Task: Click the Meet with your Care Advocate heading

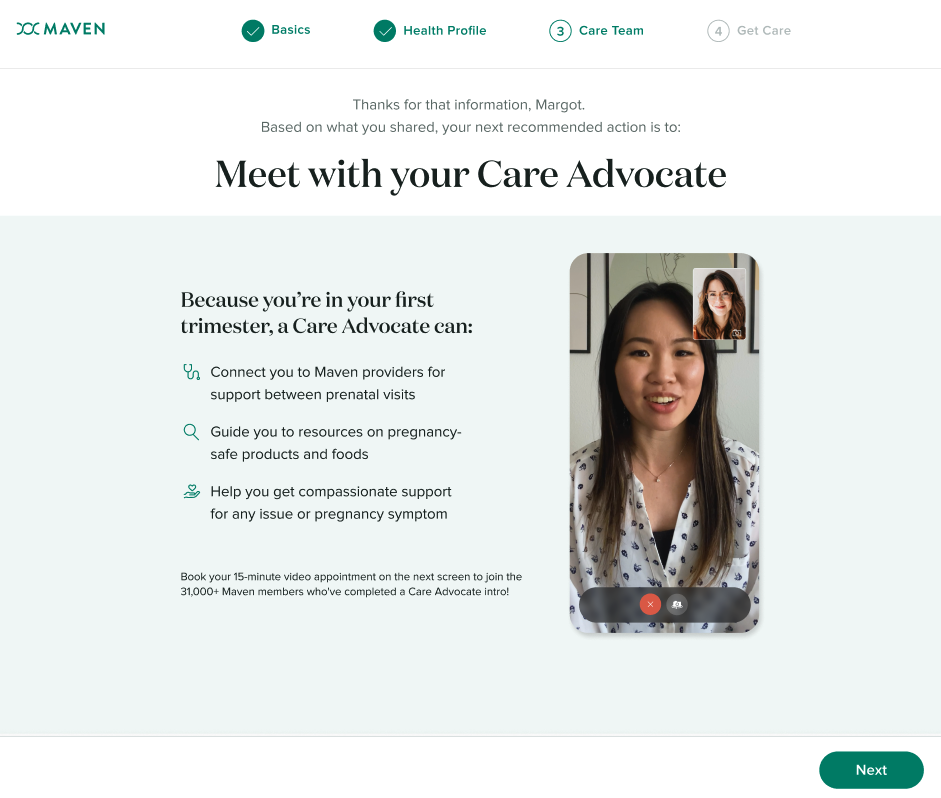Action: [x=470, y=175]
